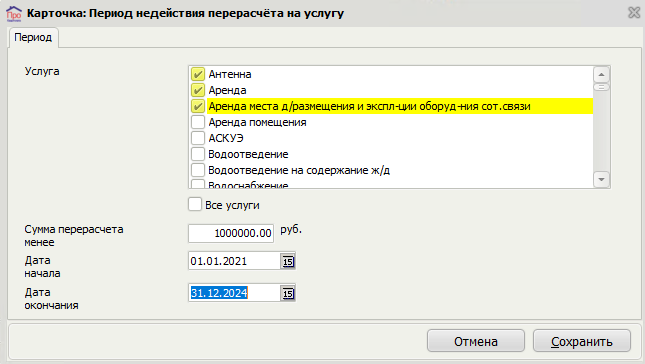Screen dimensions: 645x364
Task: Open calendar picker for Дата окончания
Action: pyautogui.click(x=288, y=293)
